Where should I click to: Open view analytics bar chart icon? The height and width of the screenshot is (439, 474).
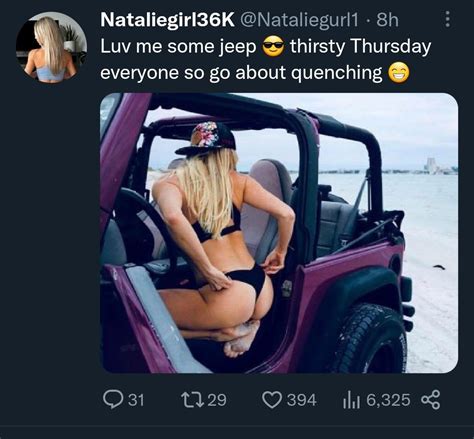coord(351,400)
